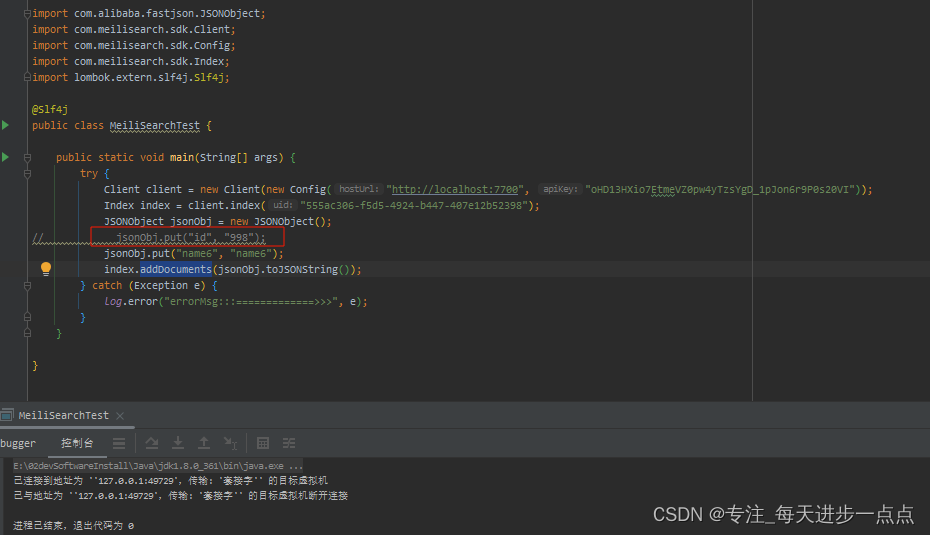Click the MeiliSearchTest class name
Image resolution: width=930 pixels, height=535 pixels.
155,125
